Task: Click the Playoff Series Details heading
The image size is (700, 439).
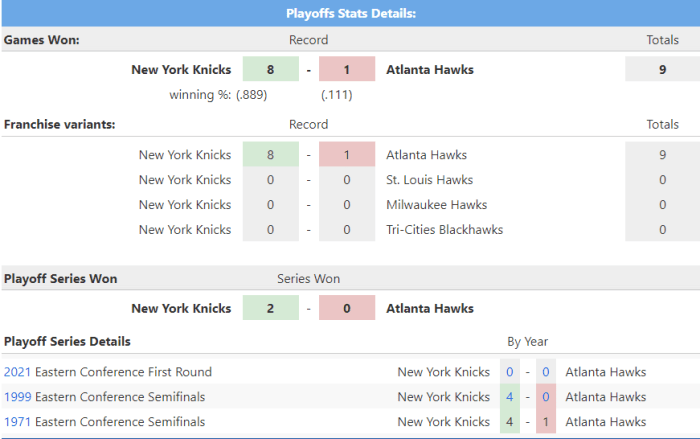Action: coord(66,341)
